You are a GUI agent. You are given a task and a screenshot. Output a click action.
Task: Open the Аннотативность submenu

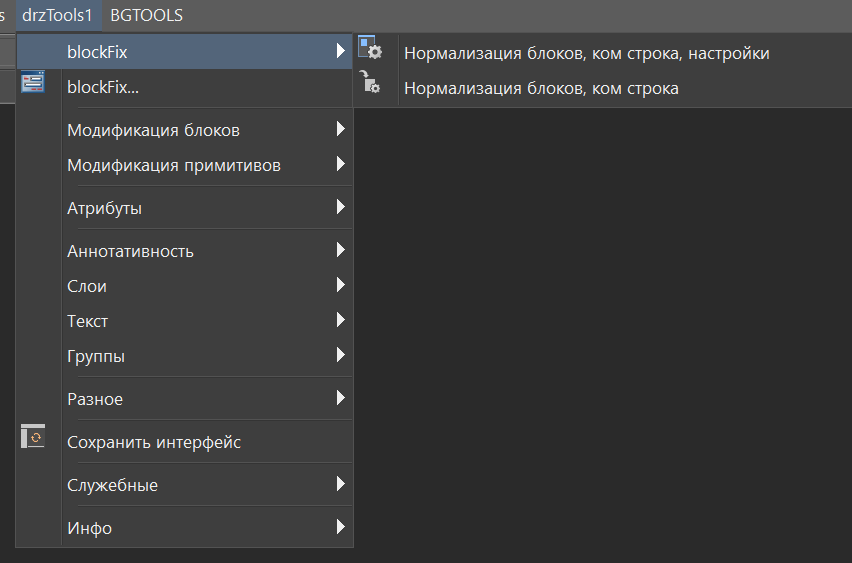click(x=185, y=251)
